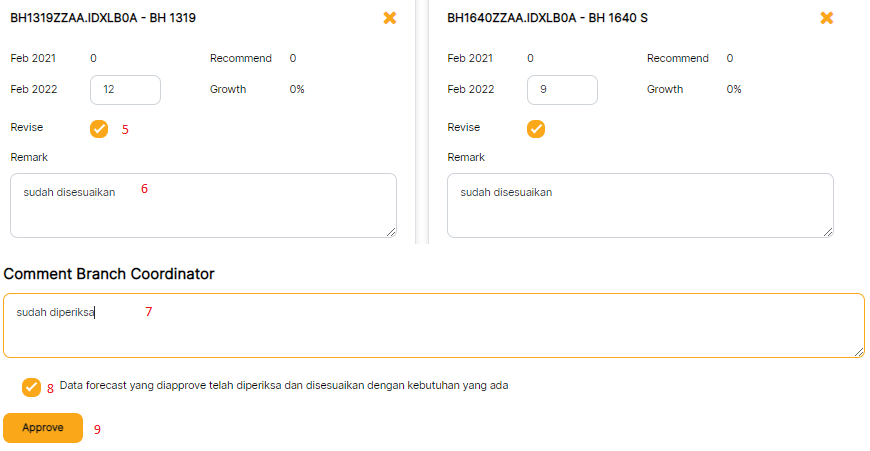Uncheck the data forecast confirmation checkbox

32,387
